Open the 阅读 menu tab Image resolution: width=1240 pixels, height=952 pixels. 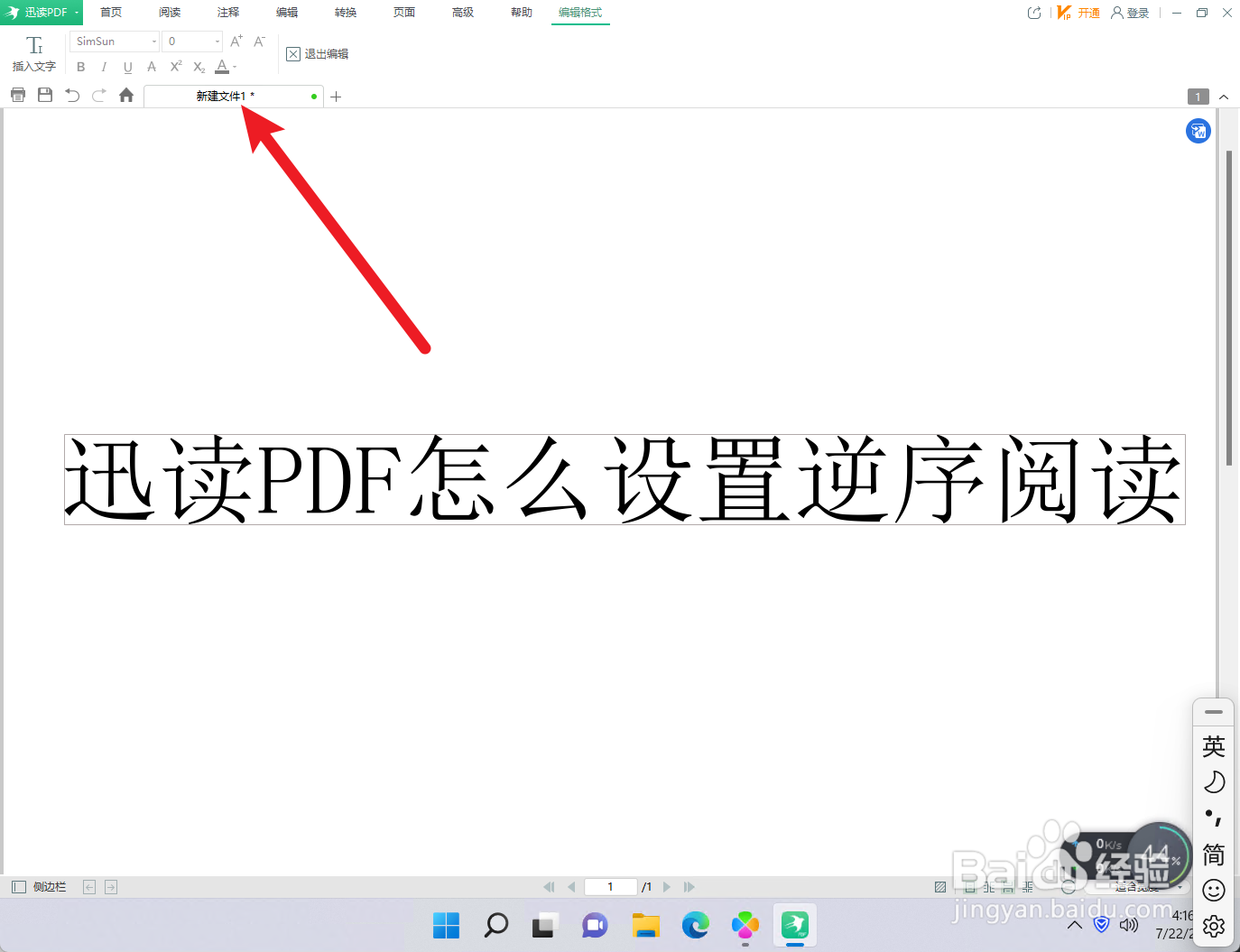[170, 13]
